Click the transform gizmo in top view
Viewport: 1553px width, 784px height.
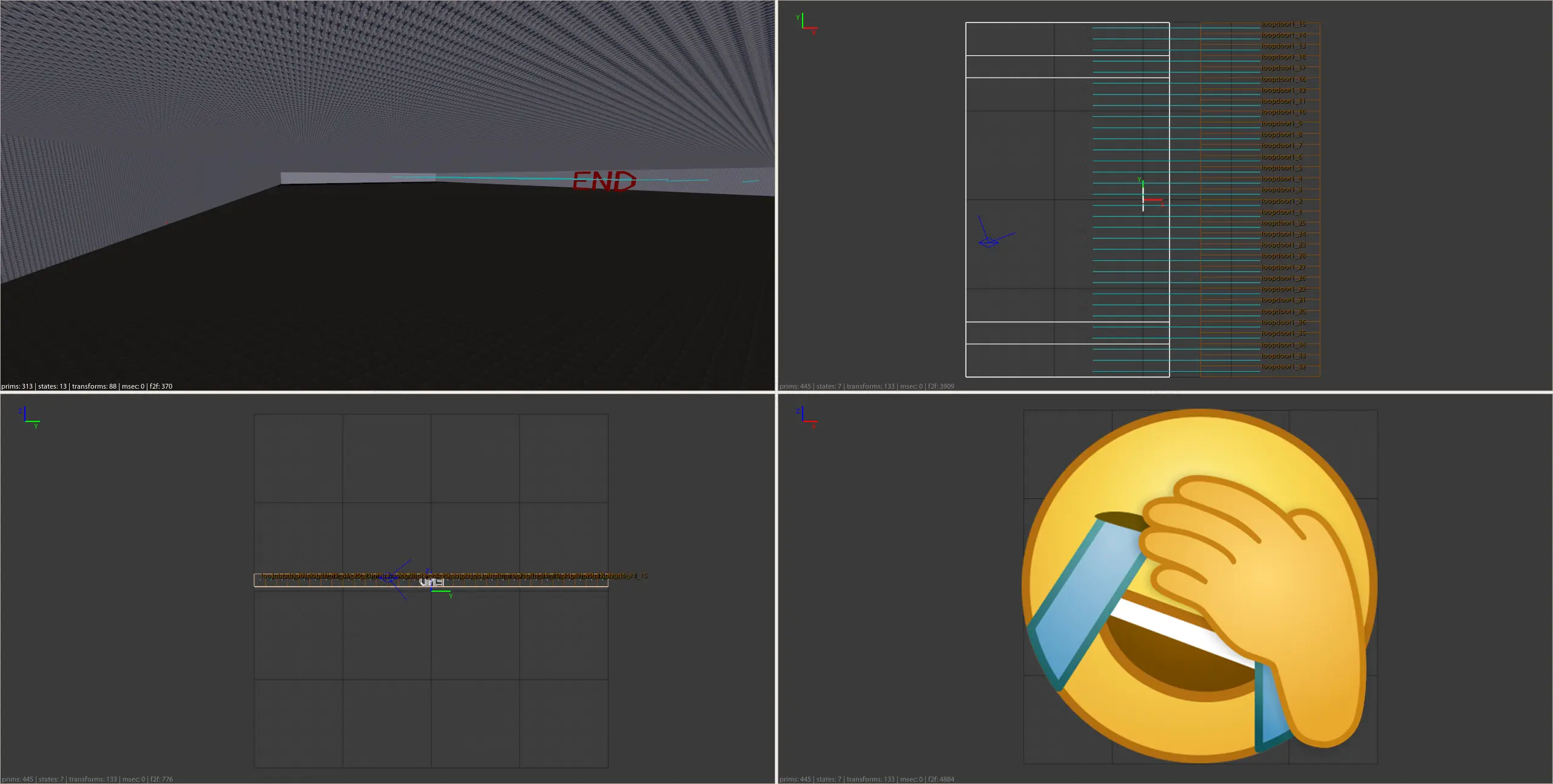point(1150,195)
